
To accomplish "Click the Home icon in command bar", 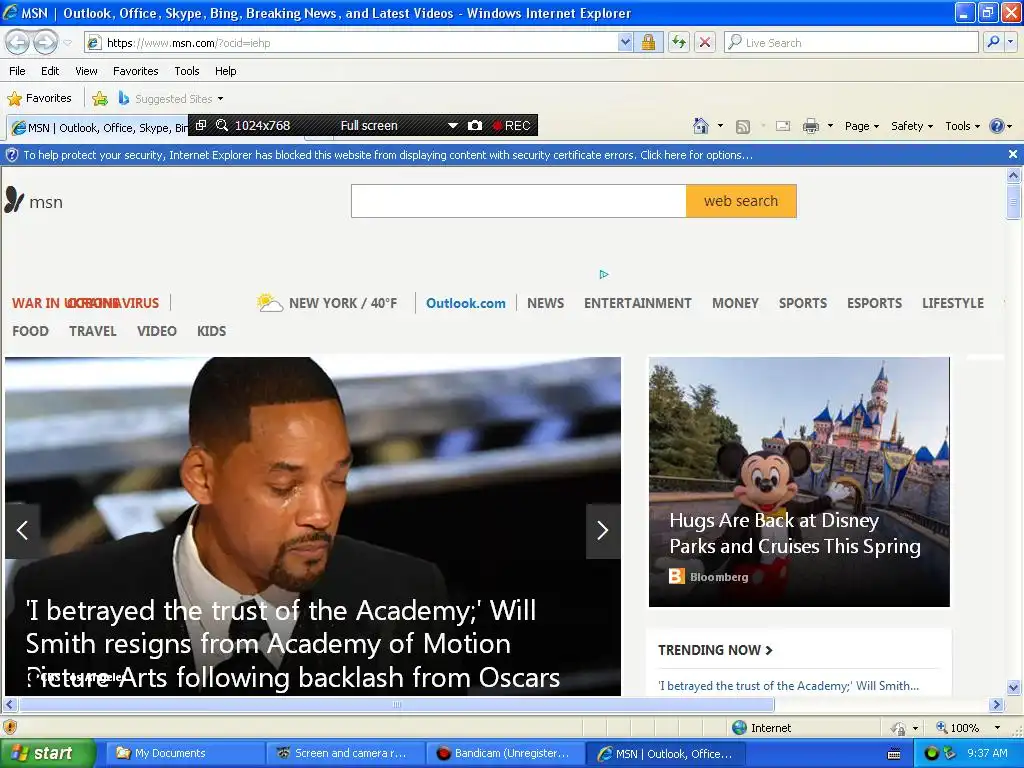I will coord(701,126).
